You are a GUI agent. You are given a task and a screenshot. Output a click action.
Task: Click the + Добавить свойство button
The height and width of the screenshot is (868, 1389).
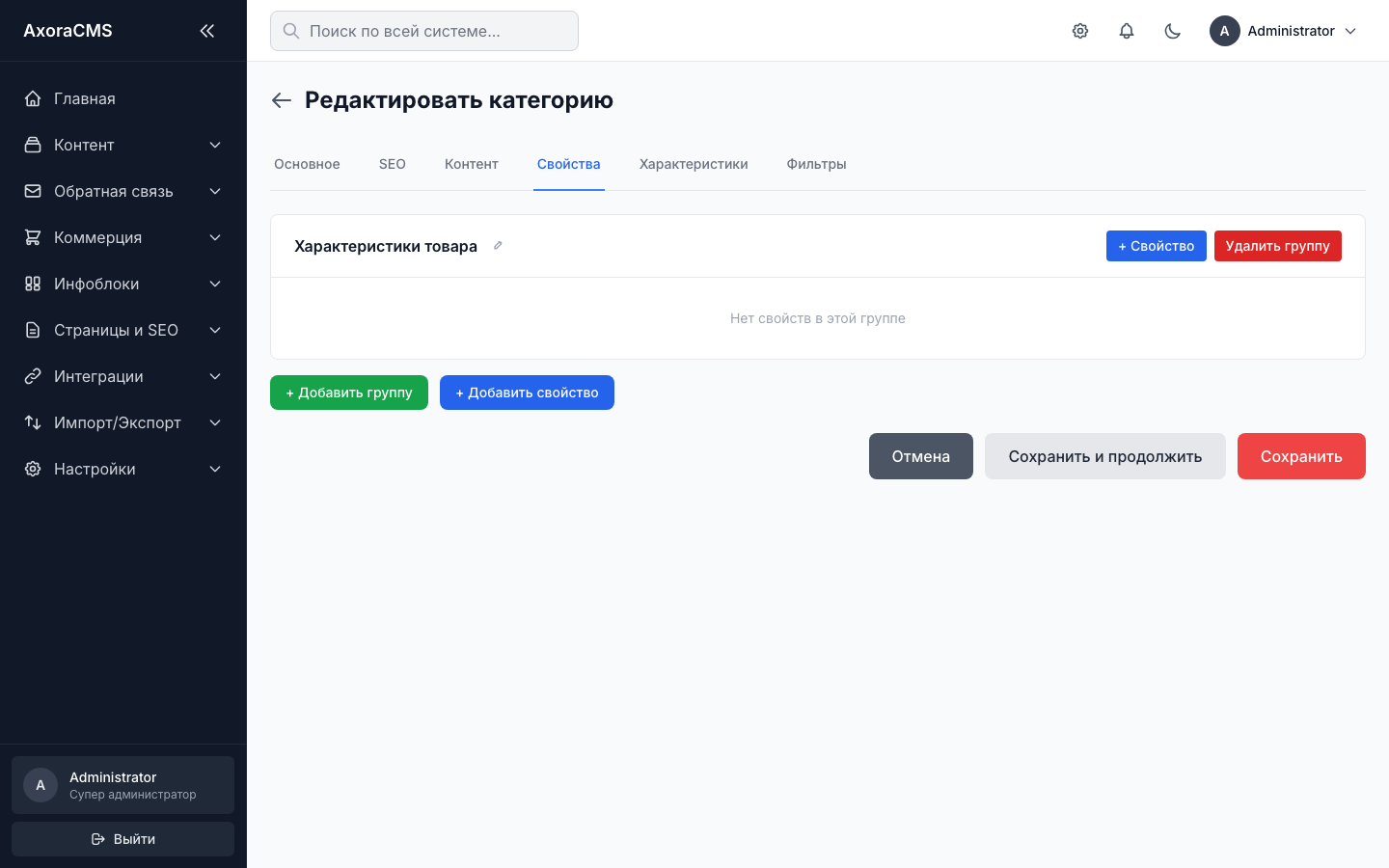(527, 393)
